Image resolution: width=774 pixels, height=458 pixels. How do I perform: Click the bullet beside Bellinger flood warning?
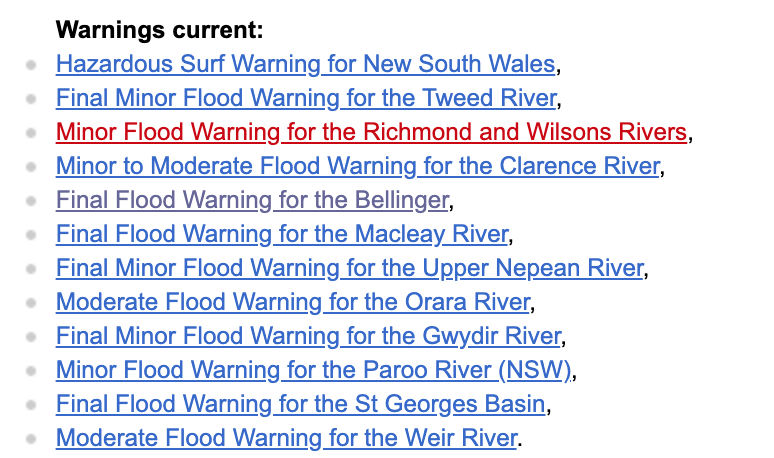coord(31,201)
